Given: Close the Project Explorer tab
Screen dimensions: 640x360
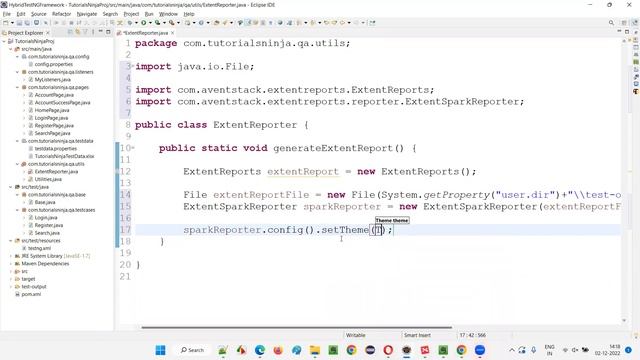Looking at the screenshot, I should [48, 33].
